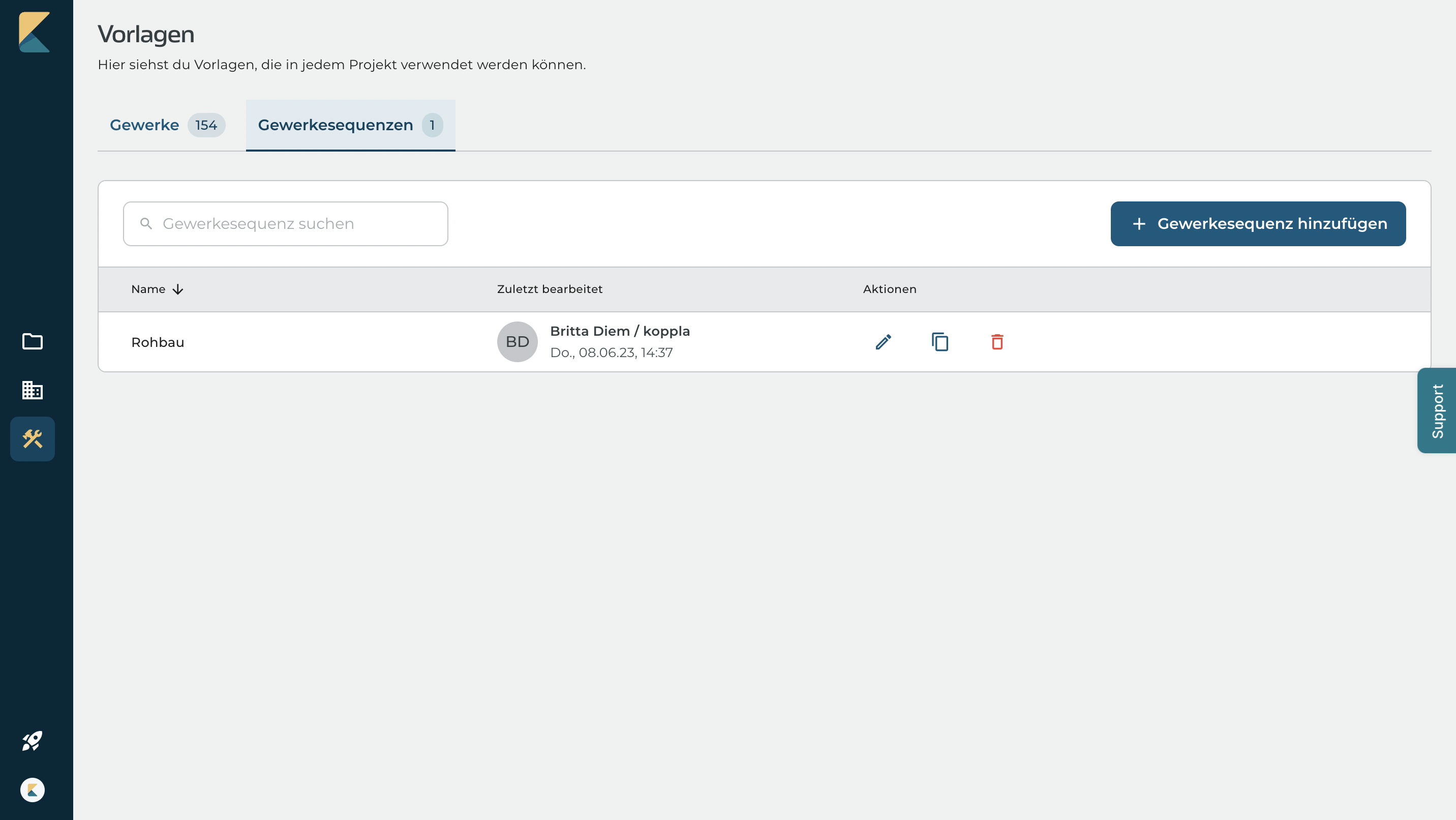
Task: Open the Support side tab
Action: coord(1437,411)
